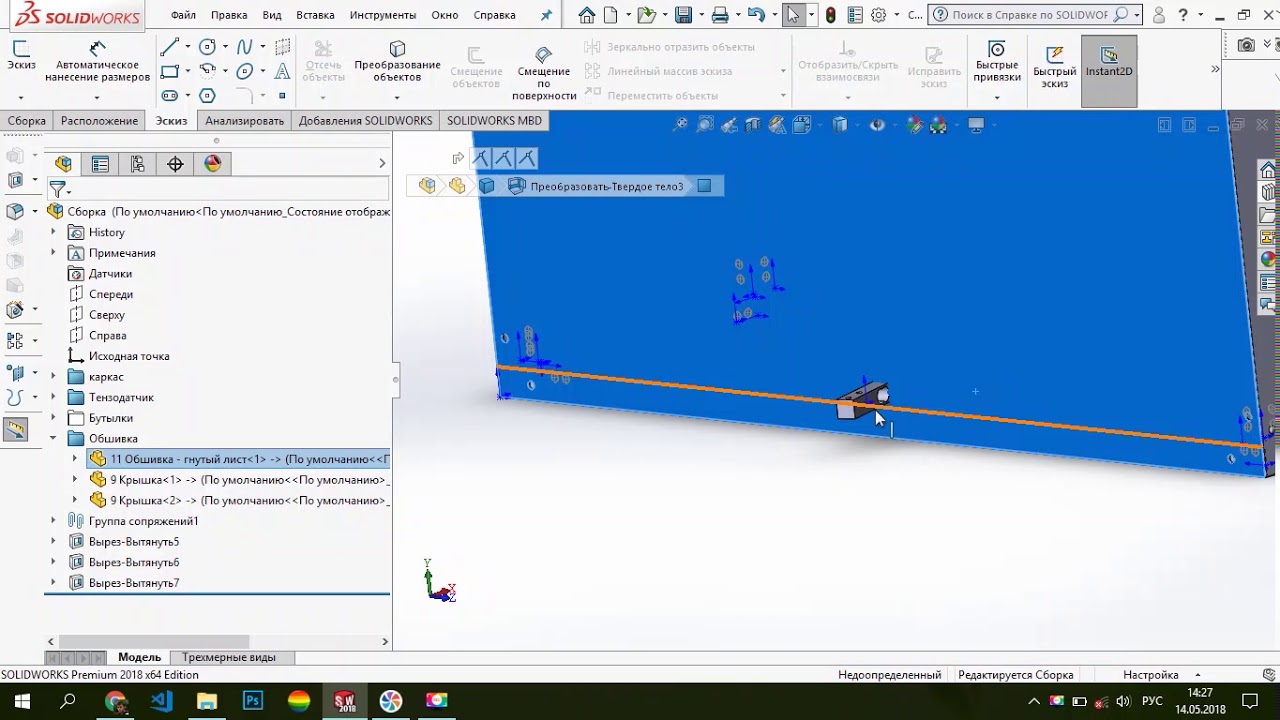Click the Zoom to Area view icon
1280x720 pixels.
705,125
